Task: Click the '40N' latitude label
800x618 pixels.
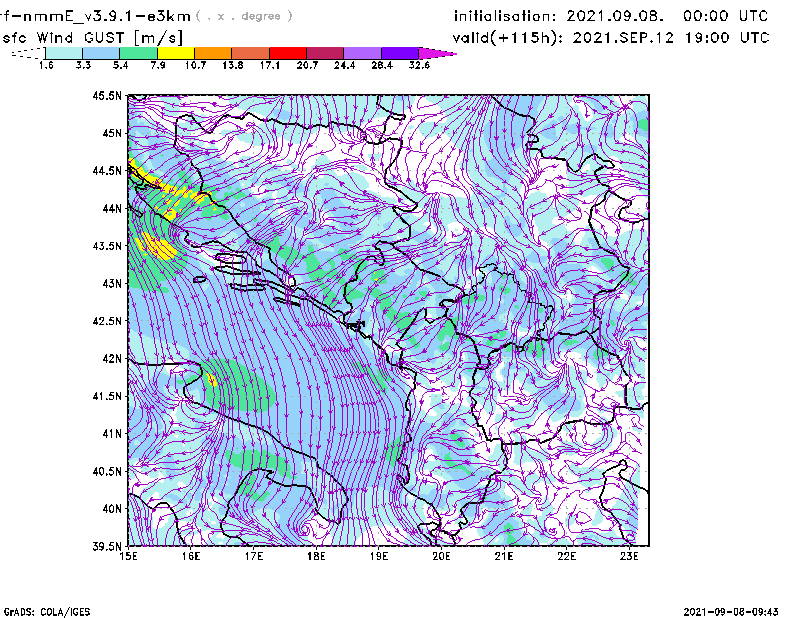Action: pos(112,509)
